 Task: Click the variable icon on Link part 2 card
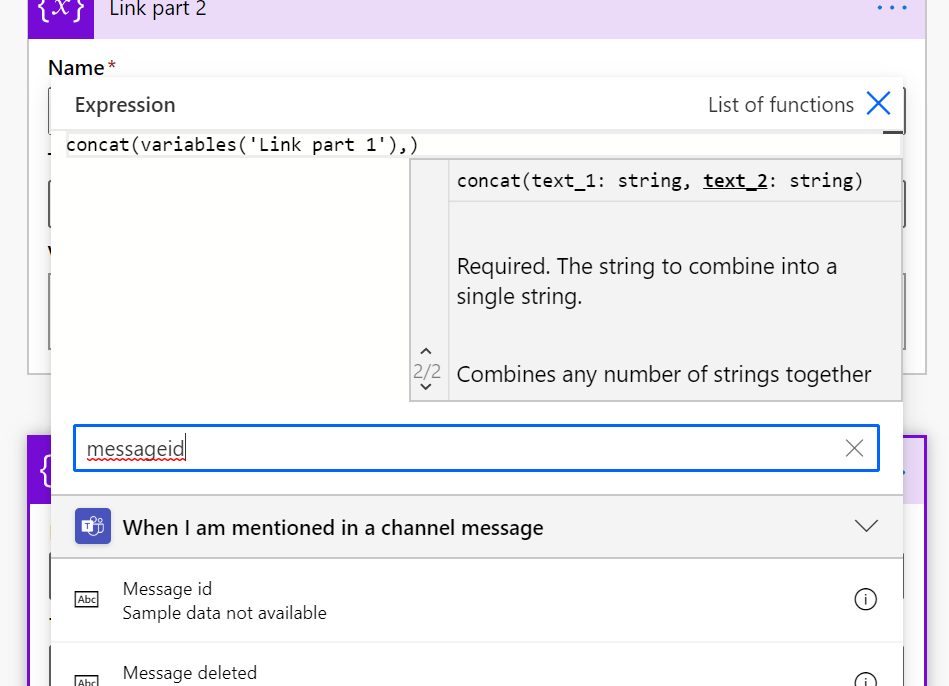(61, 12)
